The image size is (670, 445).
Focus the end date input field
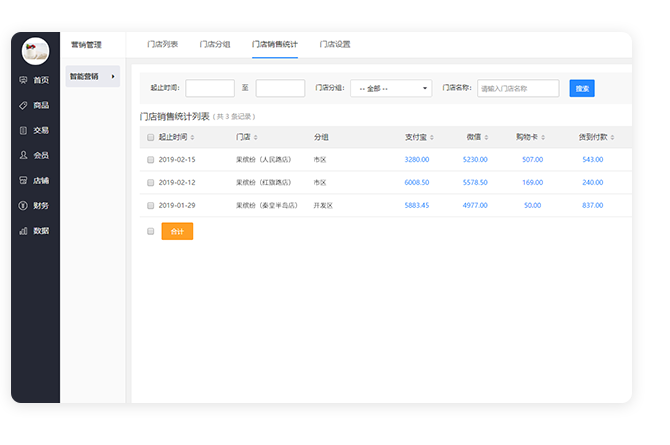pos(280,88)
